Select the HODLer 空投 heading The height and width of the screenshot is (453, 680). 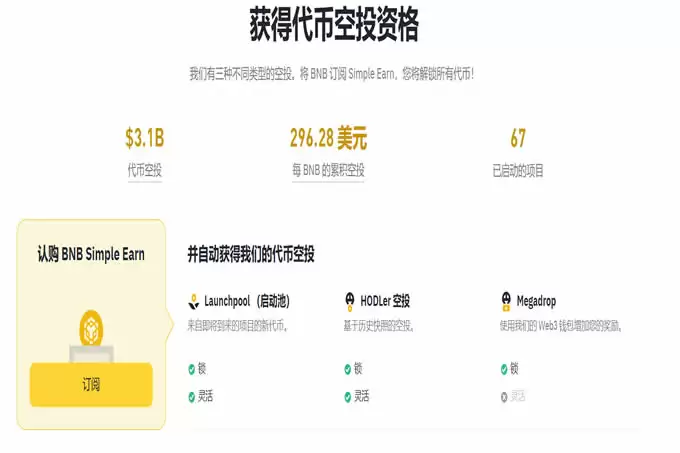[x=385, y=301]
